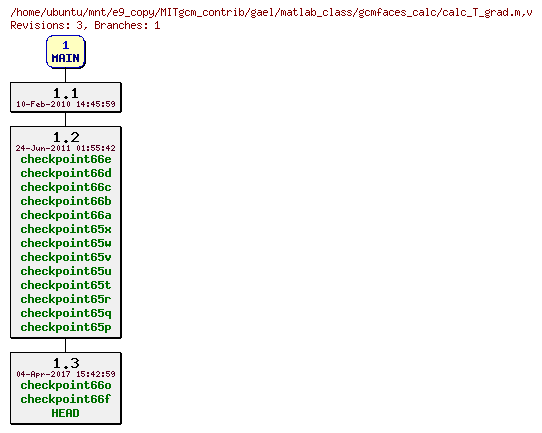Click the date 24-Jun-2011 01:55:42
This screenshot has width=542, height=433.
[66, 148]
